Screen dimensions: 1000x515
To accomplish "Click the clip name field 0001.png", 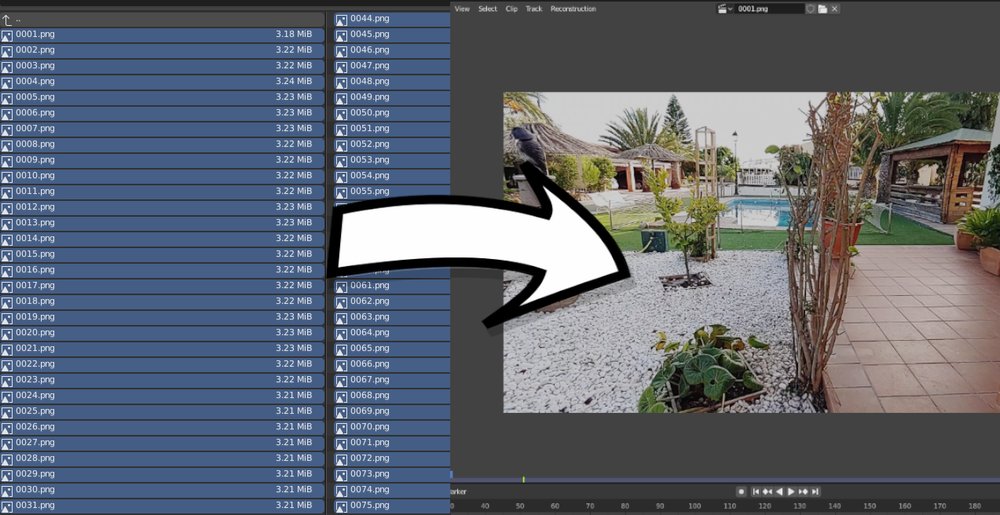I will pyautogui.click(x=768, y=9).
